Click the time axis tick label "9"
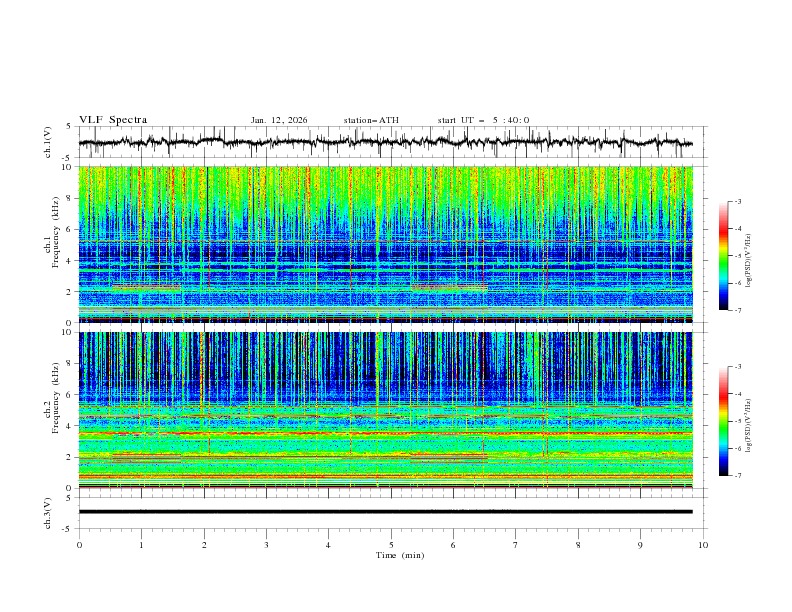 [640, 545]
